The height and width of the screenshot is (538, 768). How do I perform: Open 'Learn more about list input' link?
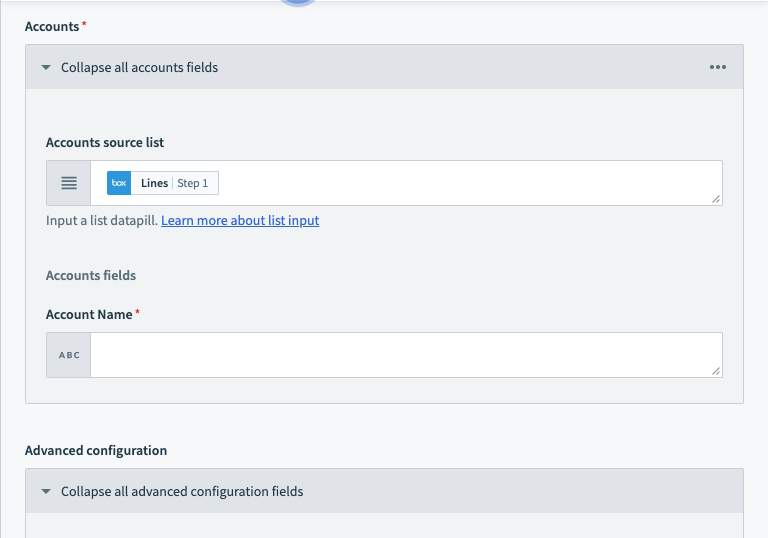pos(240,221)
